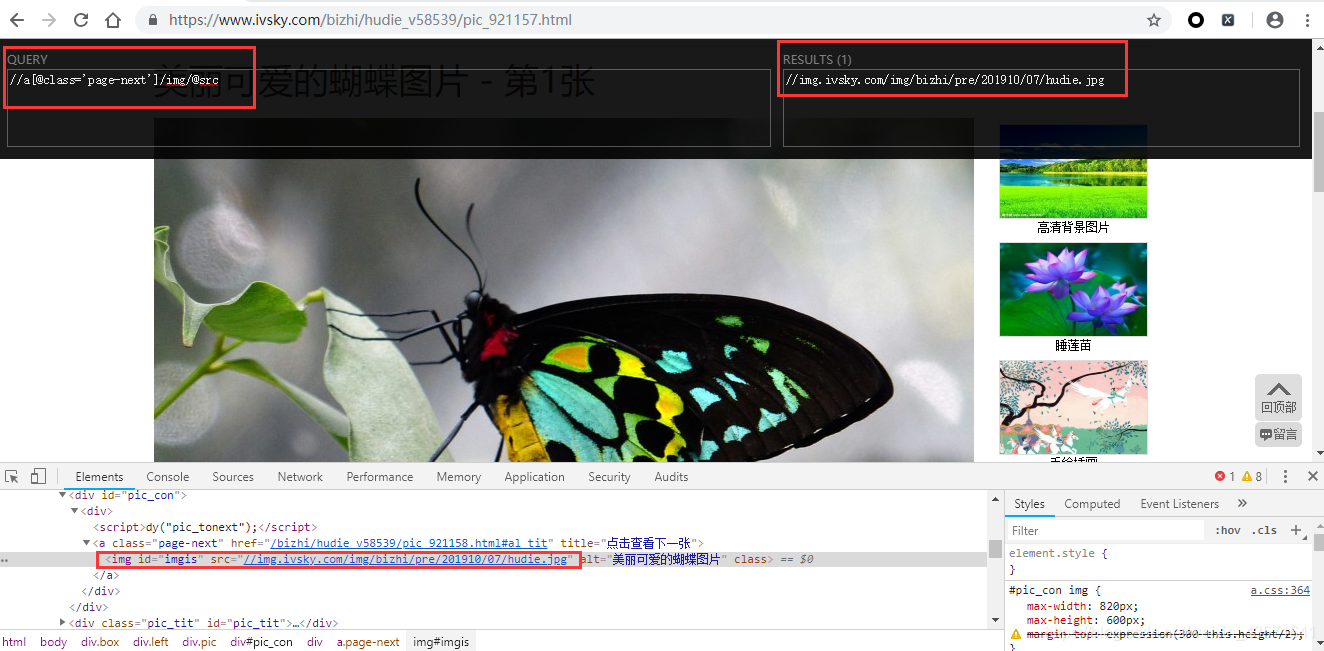Open the XPath helper extension icon
Image resolution: width=1324 pixels, height=651 pixels.
(x=1228, y=20)
